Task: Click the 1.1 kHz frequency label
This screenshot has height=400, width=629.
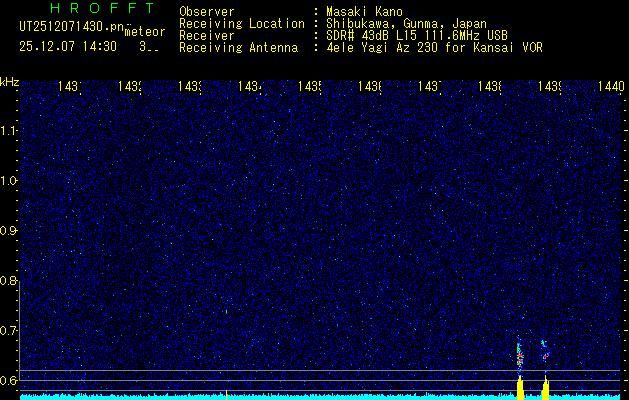Action: 8,130
